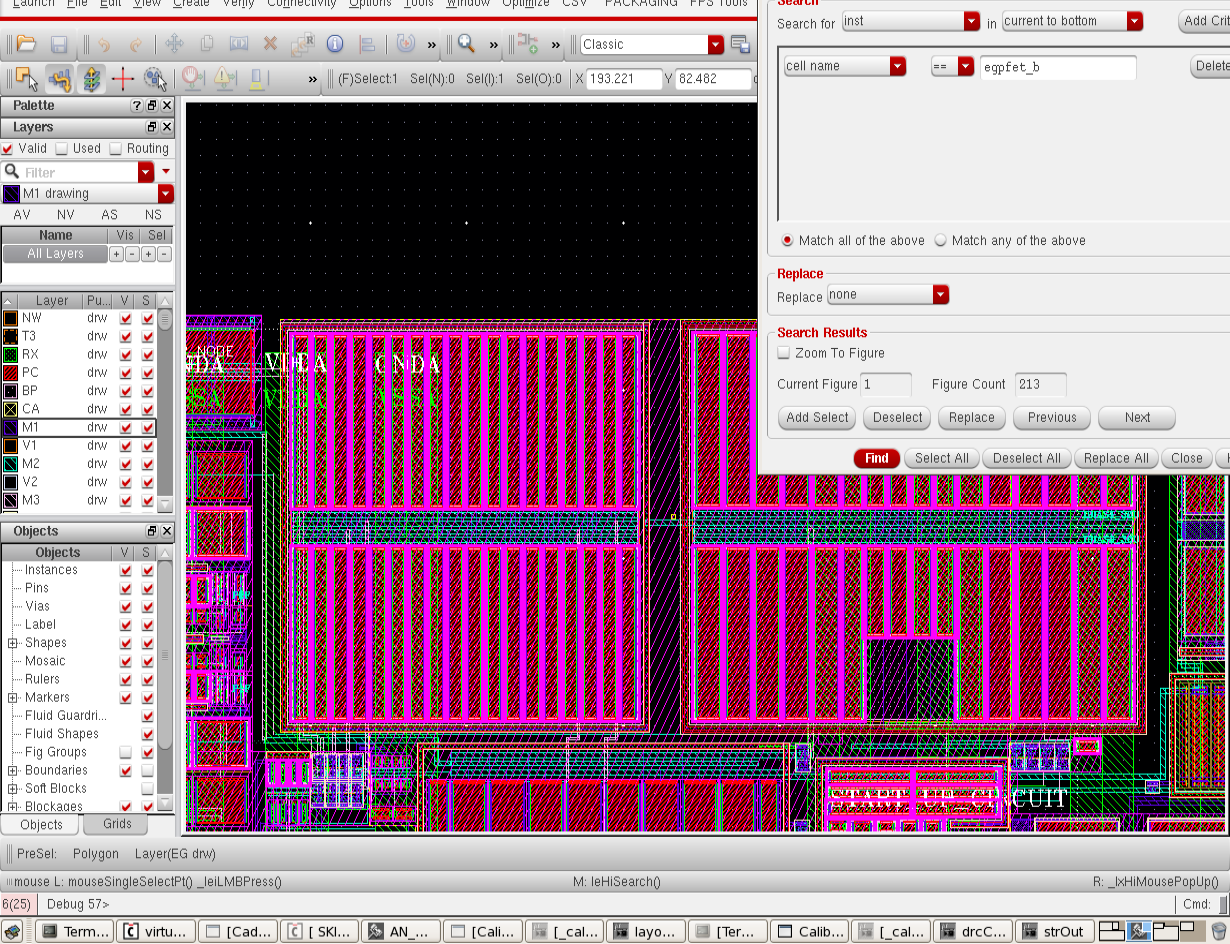The image size is (1230, 944).
Task: Click the Open folder icon in toolbar
Action: click(27, 44)
